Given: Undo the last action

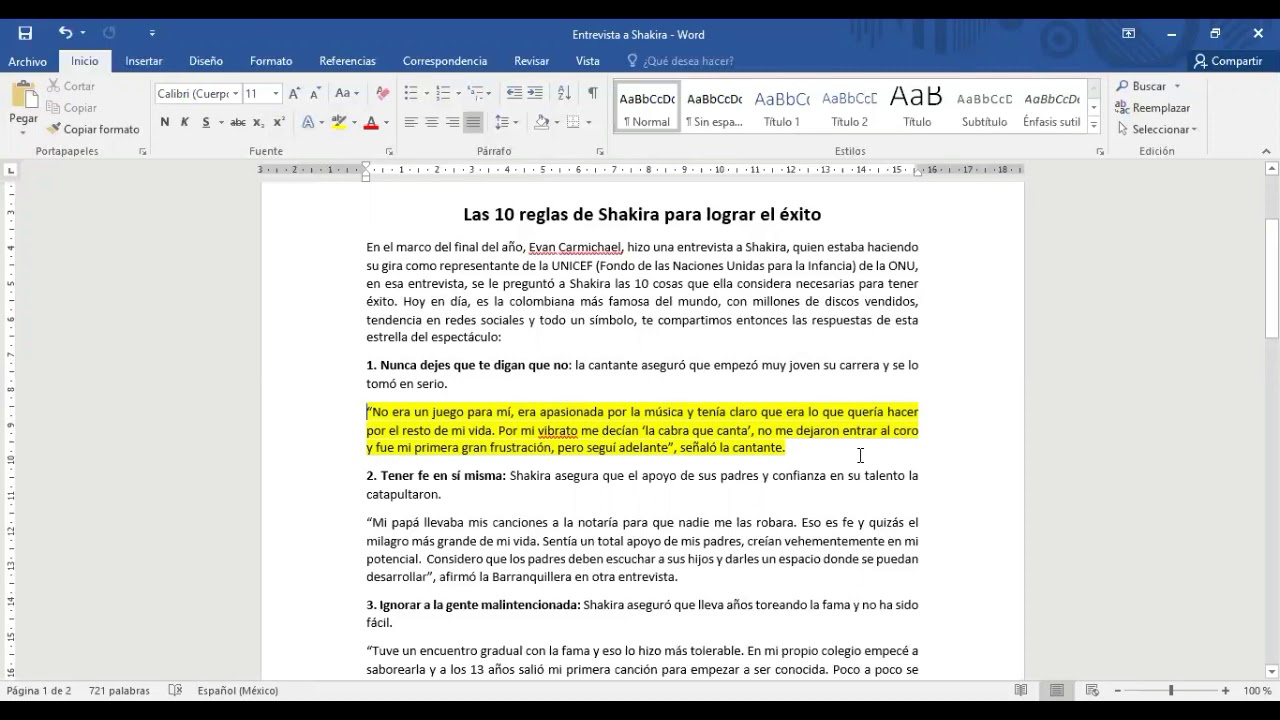Looking at the screenshot, I should [65, 33].
